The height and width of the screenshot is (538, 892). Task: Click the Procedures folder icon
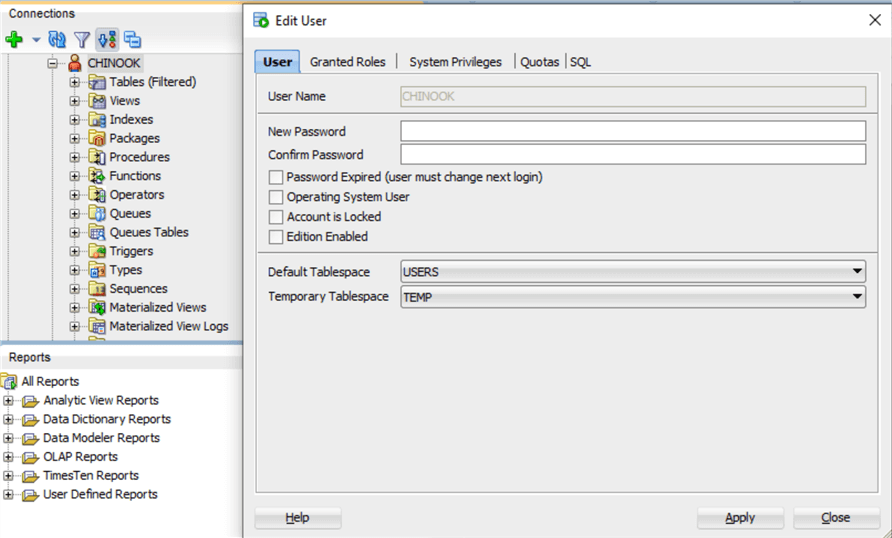(97, 158)
